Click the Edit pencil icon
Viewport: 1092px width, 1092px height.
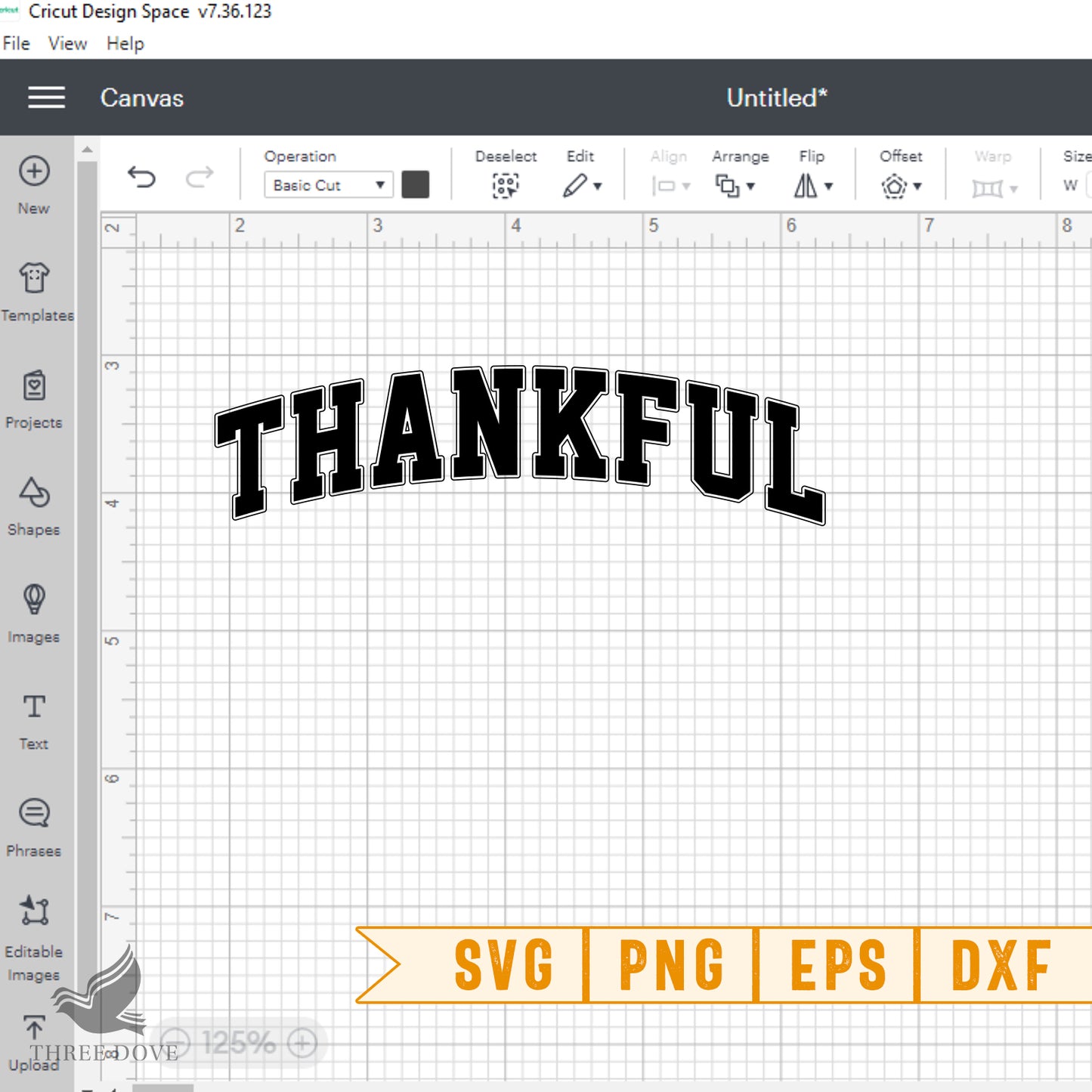coord(574,185)
